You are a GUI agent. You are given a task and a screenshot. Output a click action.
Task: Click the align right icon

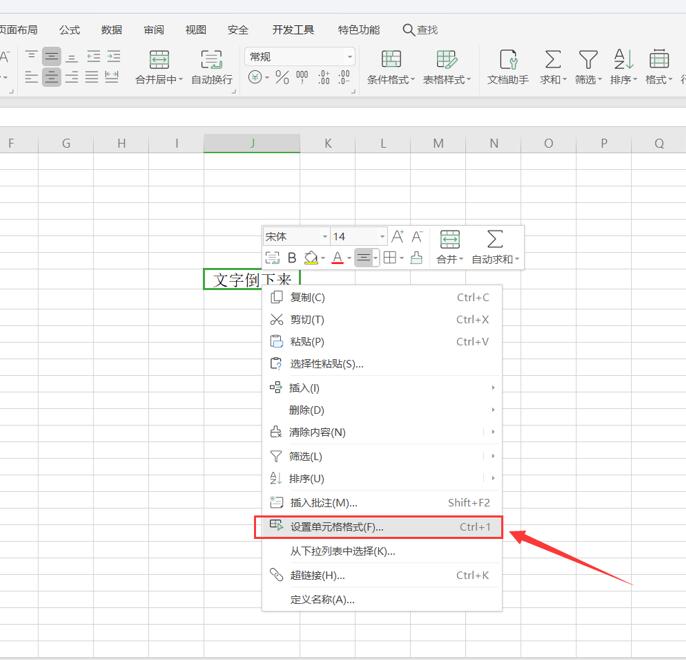pyautogui.click(x=72, y=77)
